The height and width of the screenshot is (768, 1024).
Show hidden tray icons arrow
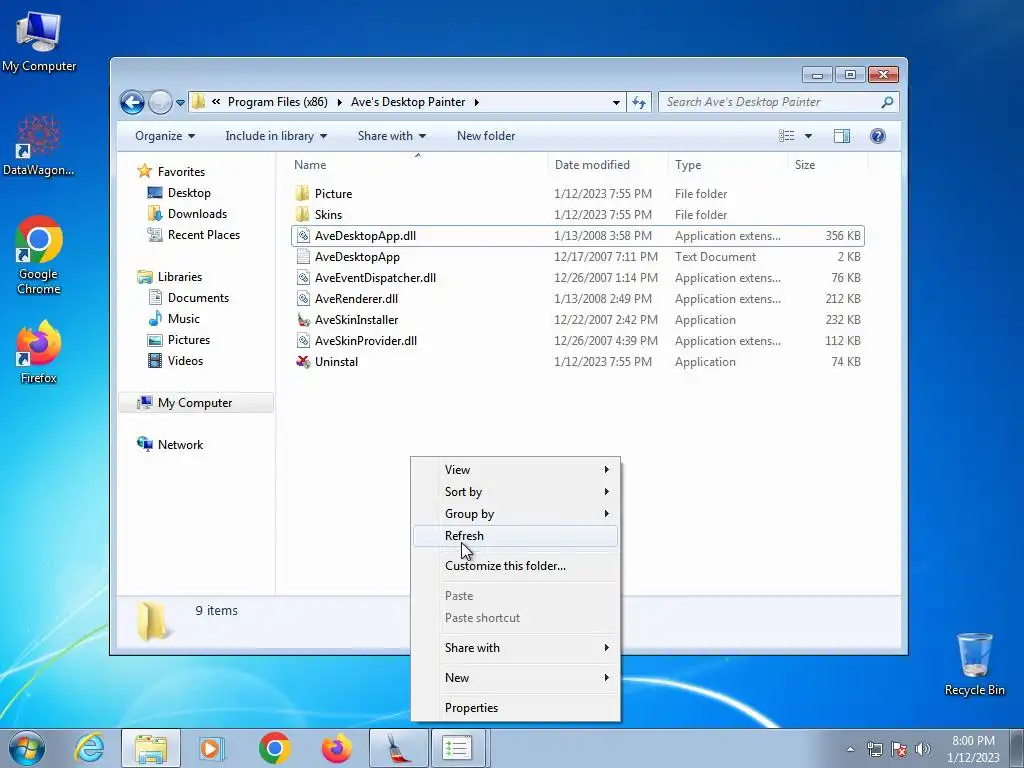pos(850,749)
